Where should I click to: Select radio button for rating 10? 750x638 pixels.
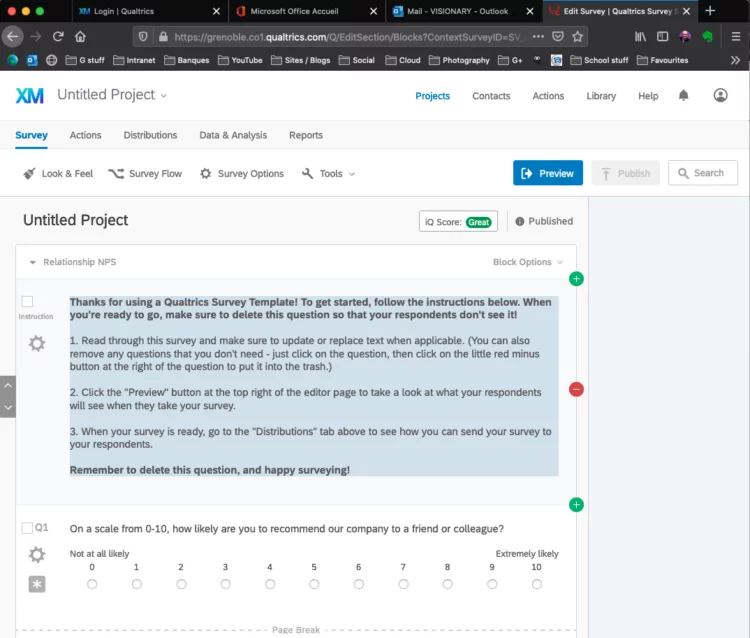(537, 584)
